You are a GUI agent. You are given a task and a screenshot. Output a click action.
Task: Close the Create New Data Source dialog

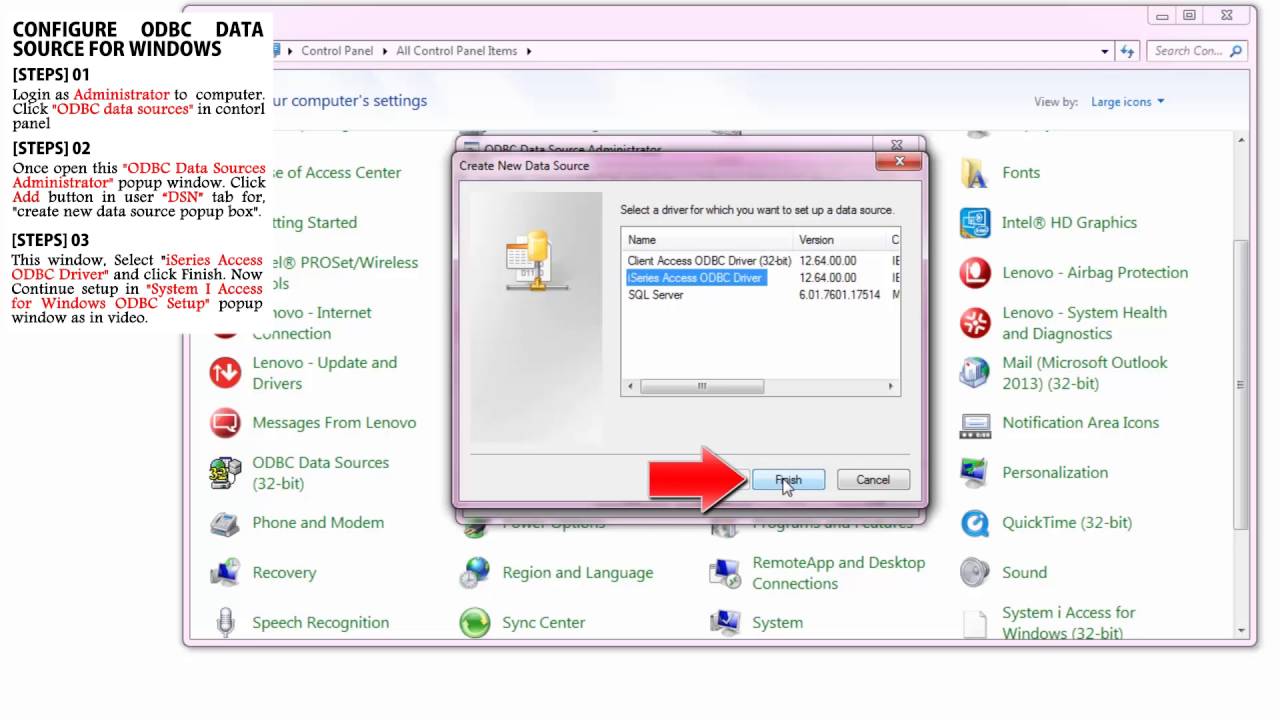[x=899, y=160]
